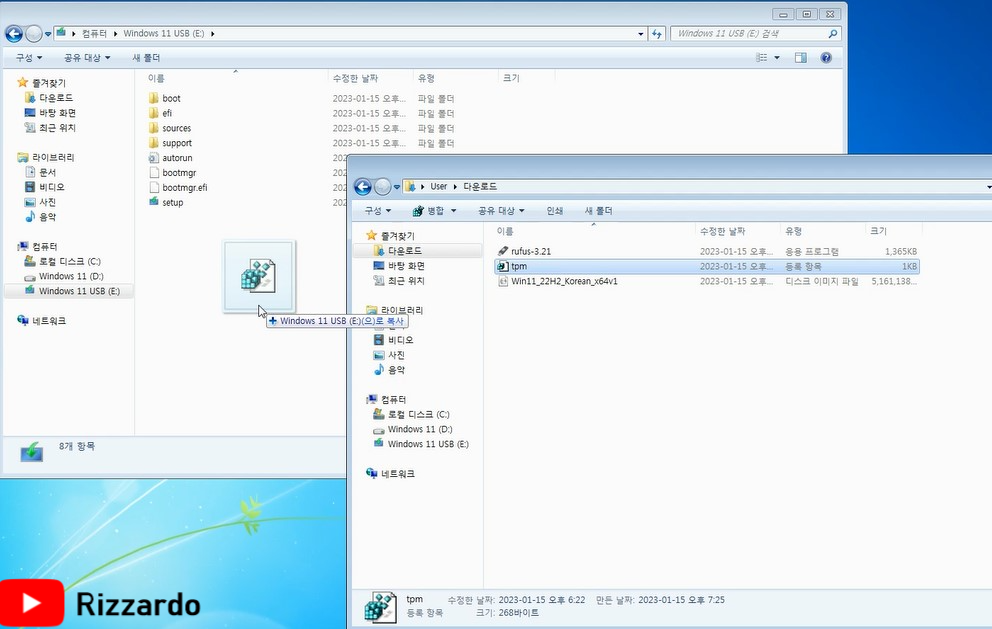Sort by 크기 column in Downloads window
Image resolution: width=992 pixels, height=629 pixels.
pos(879,232)
